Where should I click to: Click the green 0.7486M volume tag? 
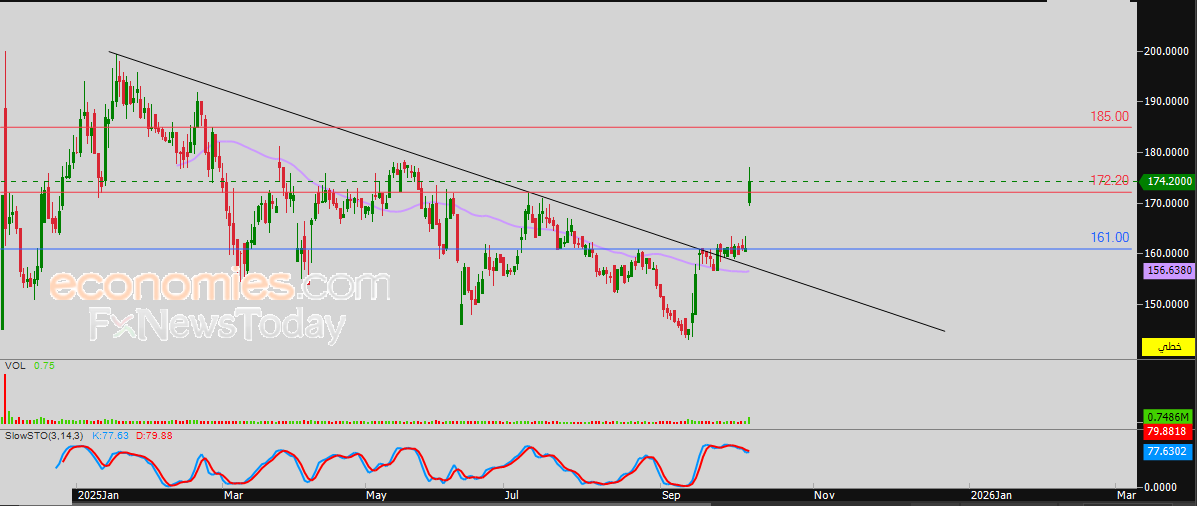coord(1168,416)
